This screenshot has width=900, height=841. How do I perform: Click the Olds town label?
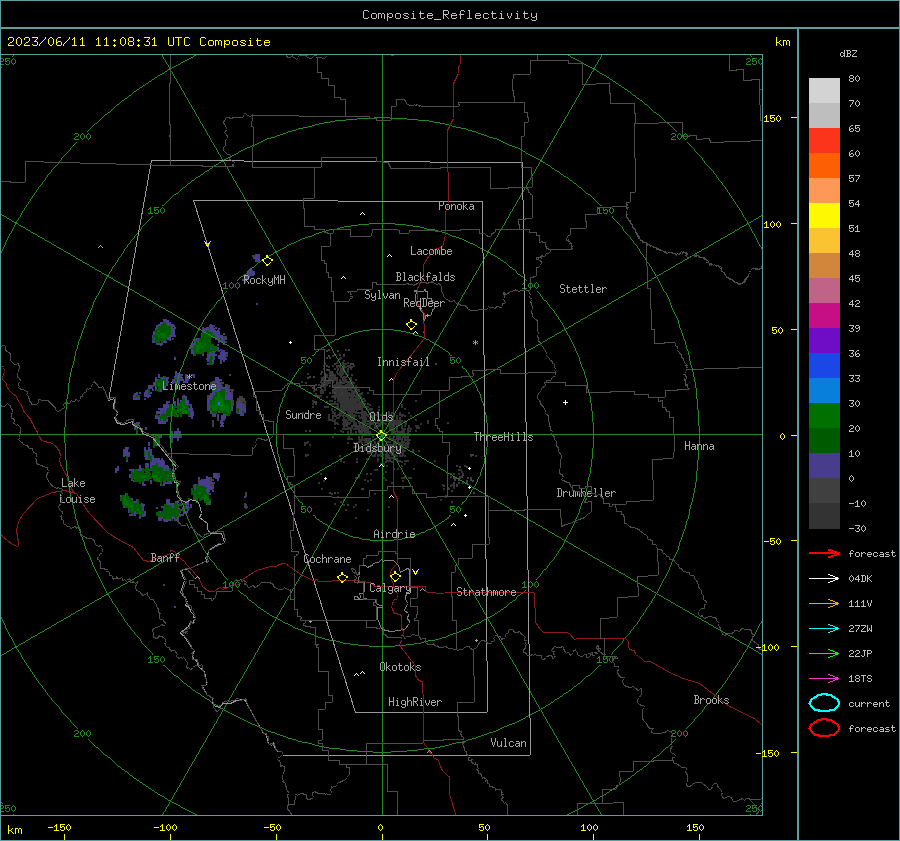click(381, 417)
